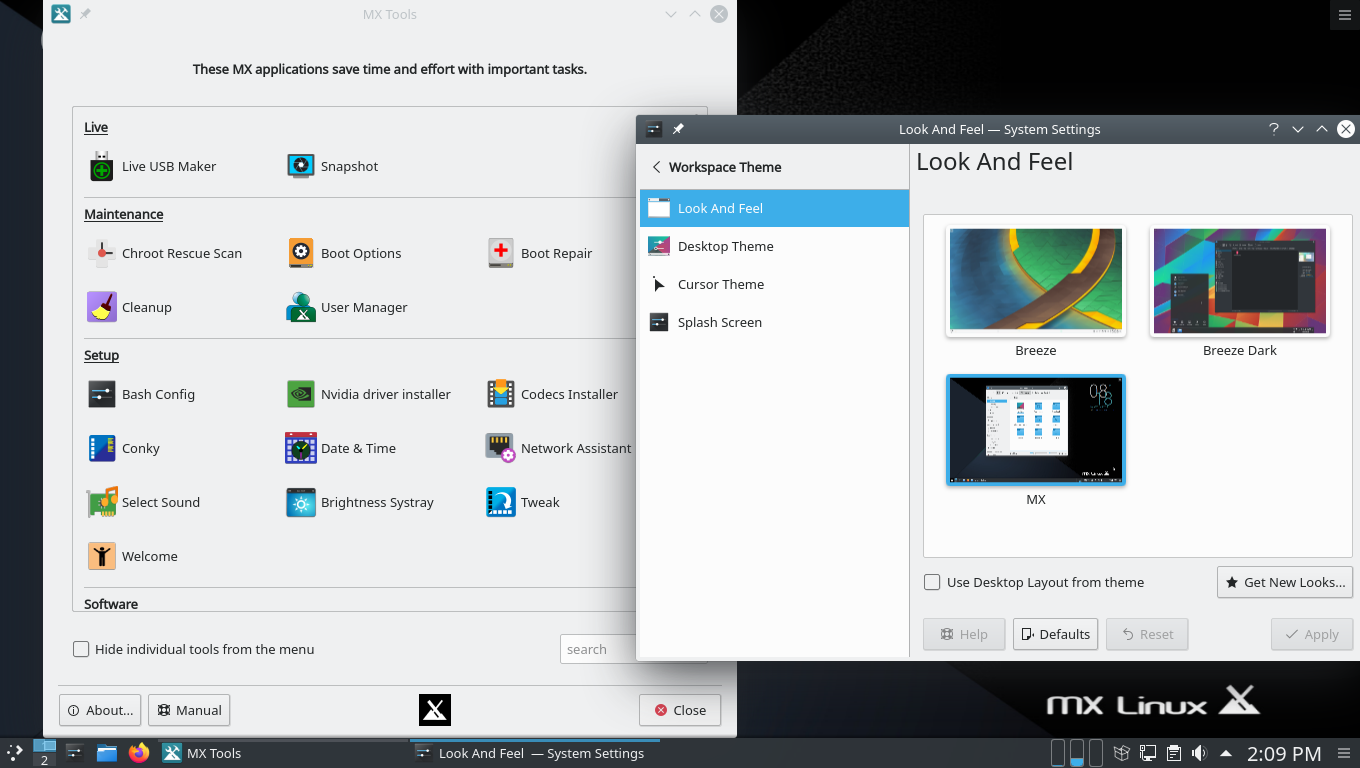1360x768 pixels.
Task: Launch the Conky tool
Action: [x=124, y=448]
